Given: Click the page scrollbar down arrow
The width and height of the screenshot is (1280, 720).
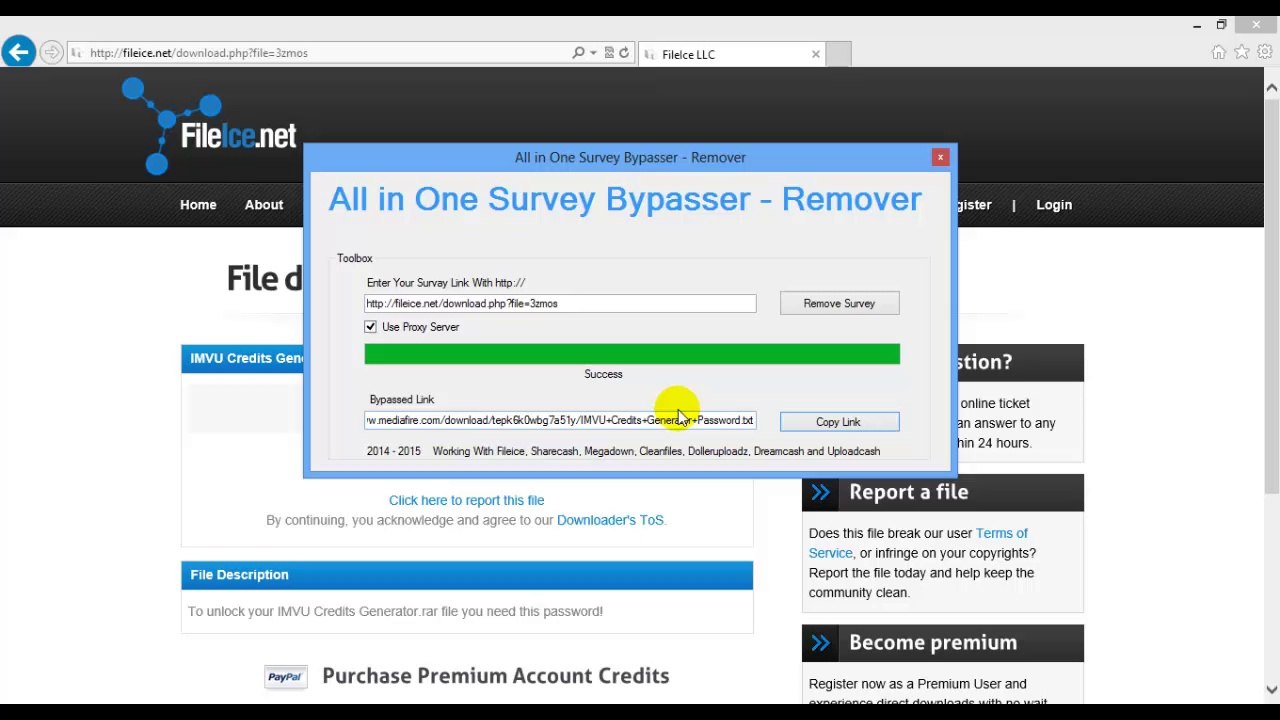Looking at the screenshot, I should (x=1271, y=689).
